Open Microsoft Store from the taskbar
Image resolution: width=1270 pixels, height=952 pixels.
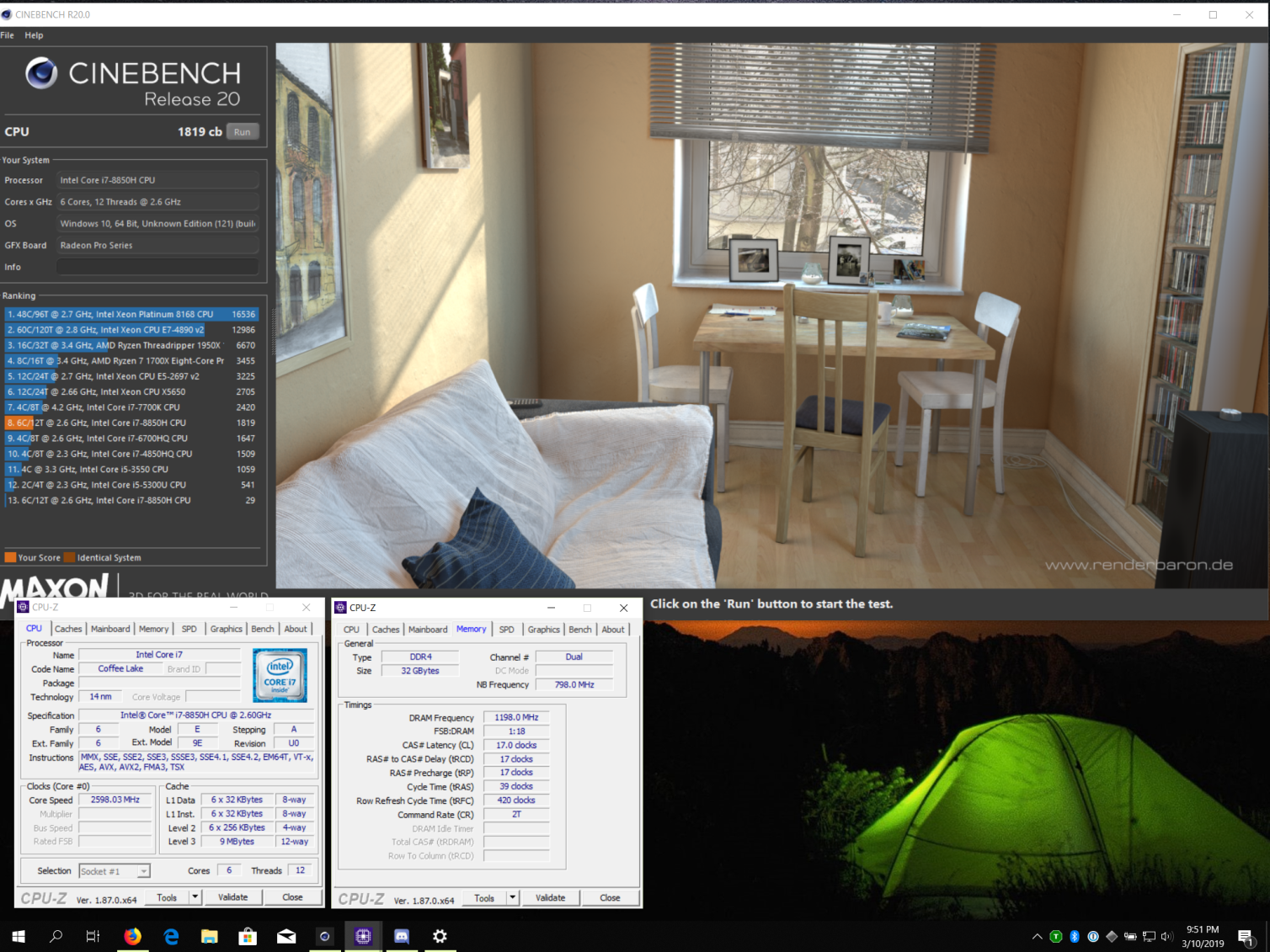[248, 936]
